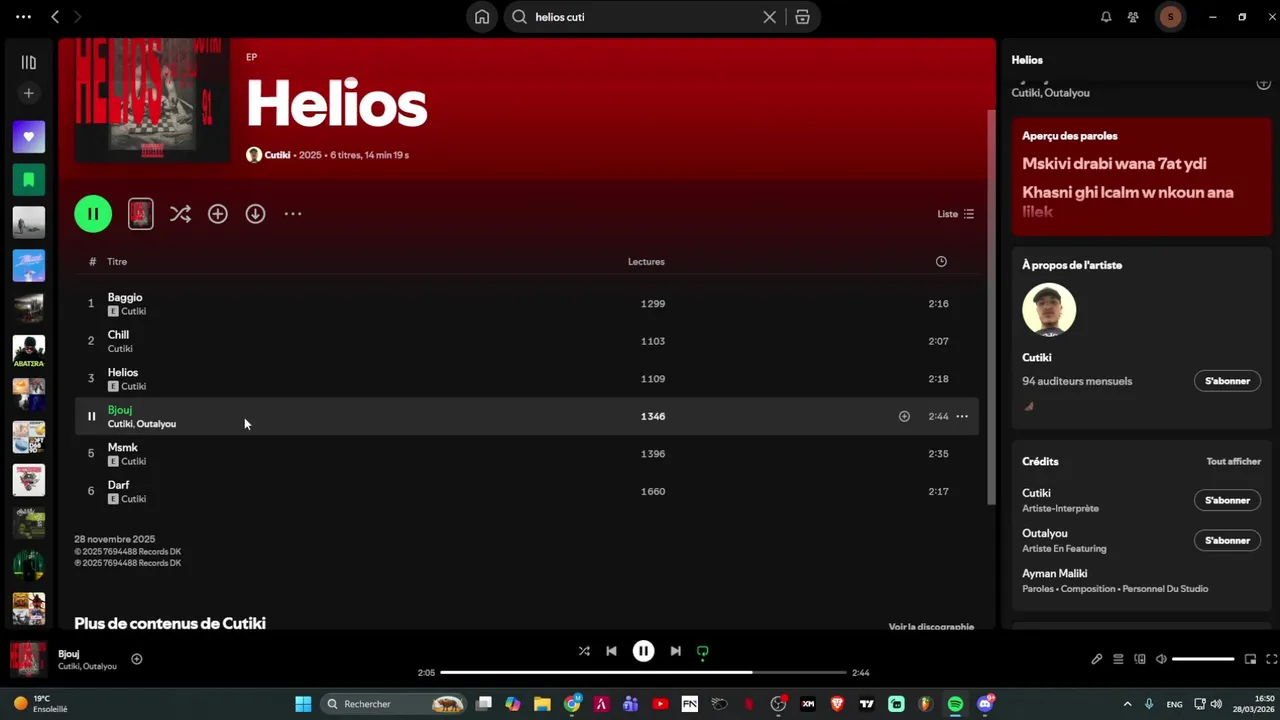This screenshot has height=720, width=1280.
Task: Add Bjouj to Liked Songs
Action: [904, 416]
